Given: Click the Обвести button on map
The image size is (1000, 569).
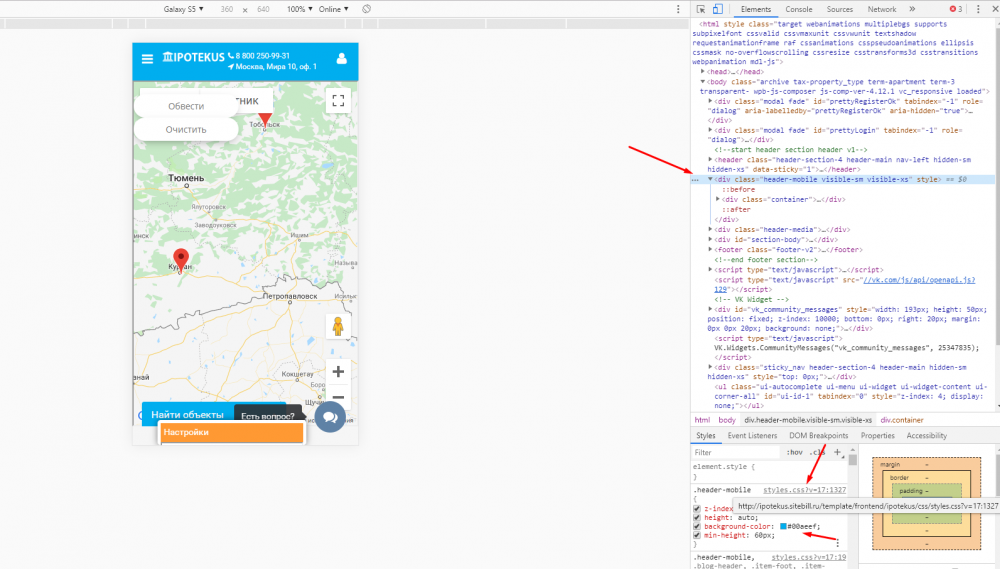Looking at the screenshot, I should point(186,106).
